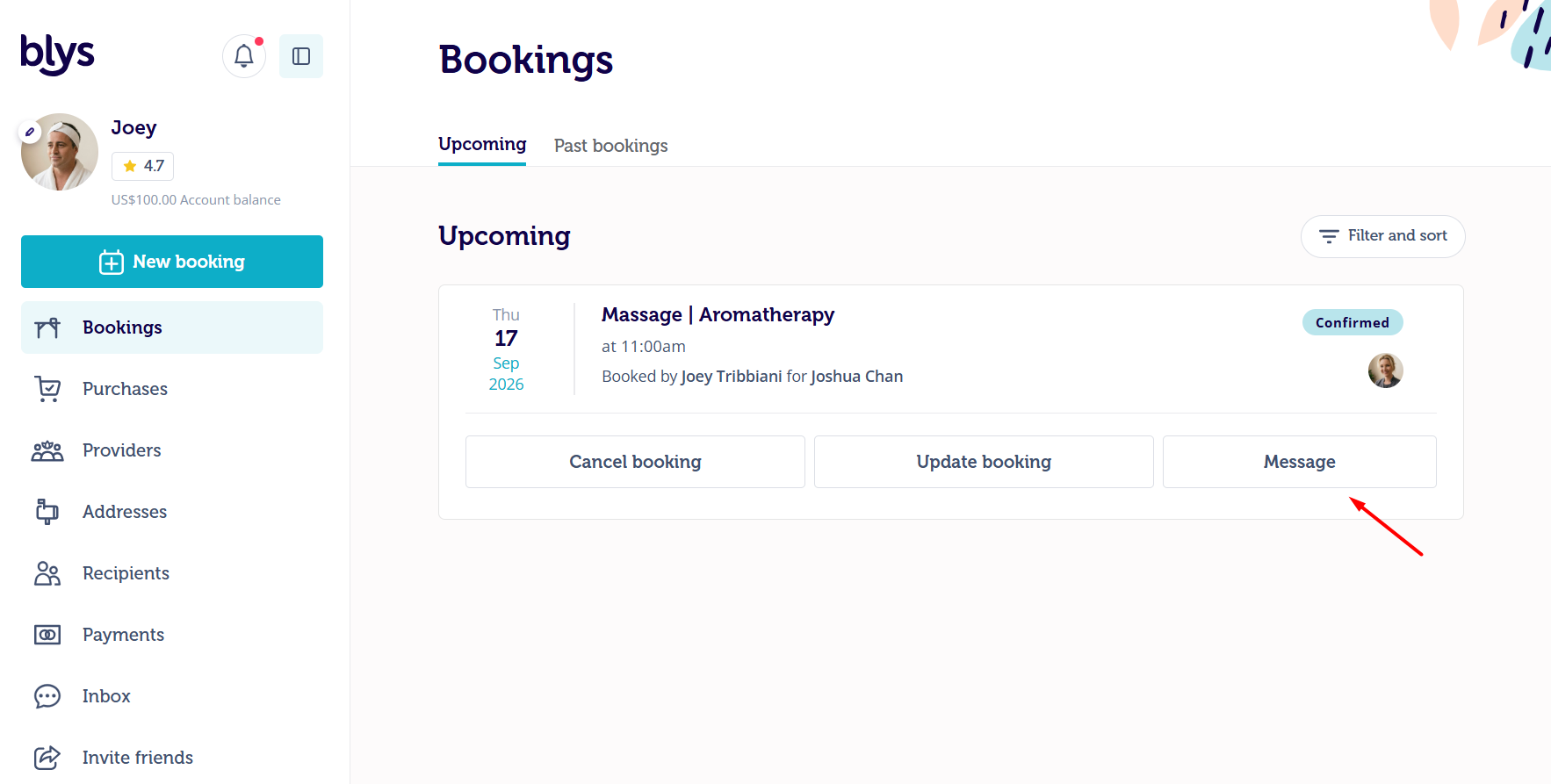
Task: Open Purchases cart icon
Action: (x=47, y=389)
